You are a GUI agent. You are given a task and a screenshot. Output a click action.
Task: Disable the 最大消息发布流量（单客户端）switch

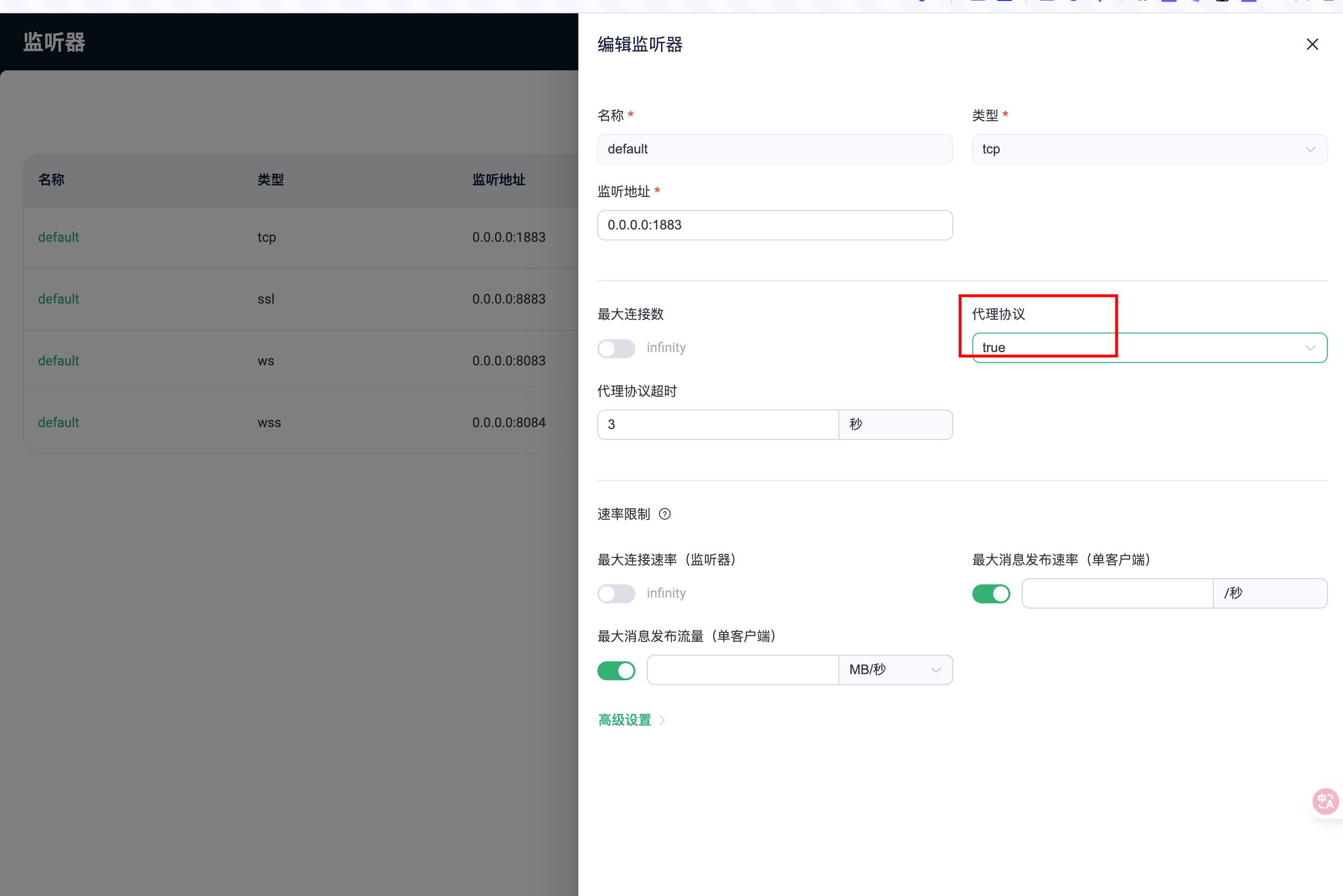(616, 670)
